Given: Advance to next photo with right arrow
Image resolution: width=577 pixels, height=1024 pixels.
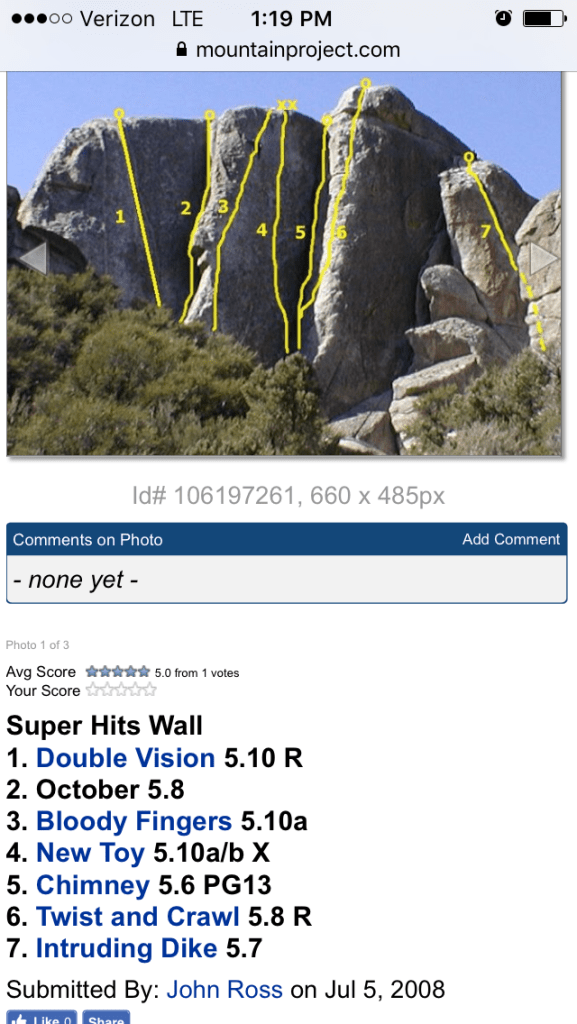Looking at the screenshot, I should 543,259.
